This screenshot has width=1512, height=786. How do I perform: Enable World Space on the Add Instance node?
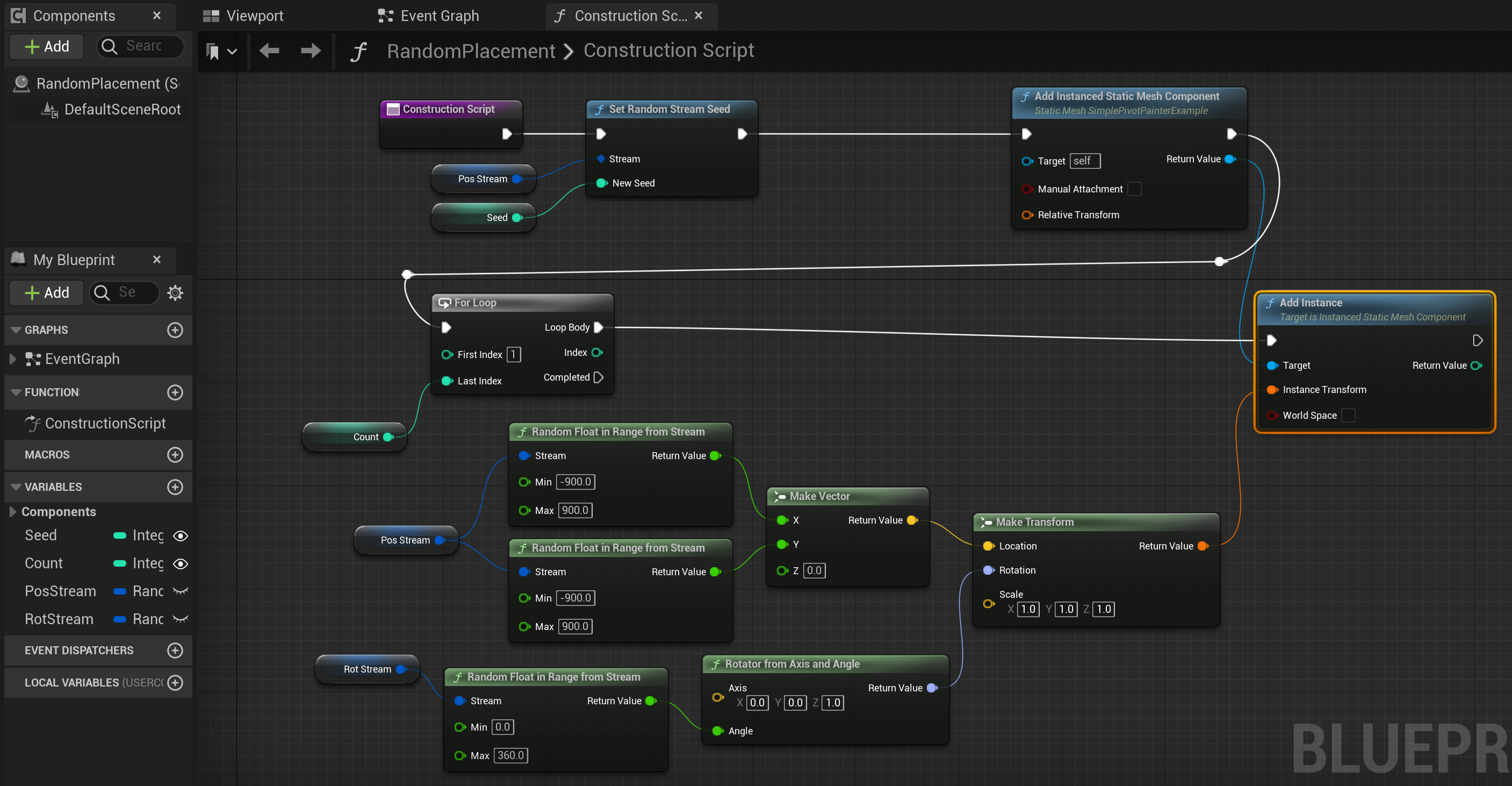(x=1349, y=416)
